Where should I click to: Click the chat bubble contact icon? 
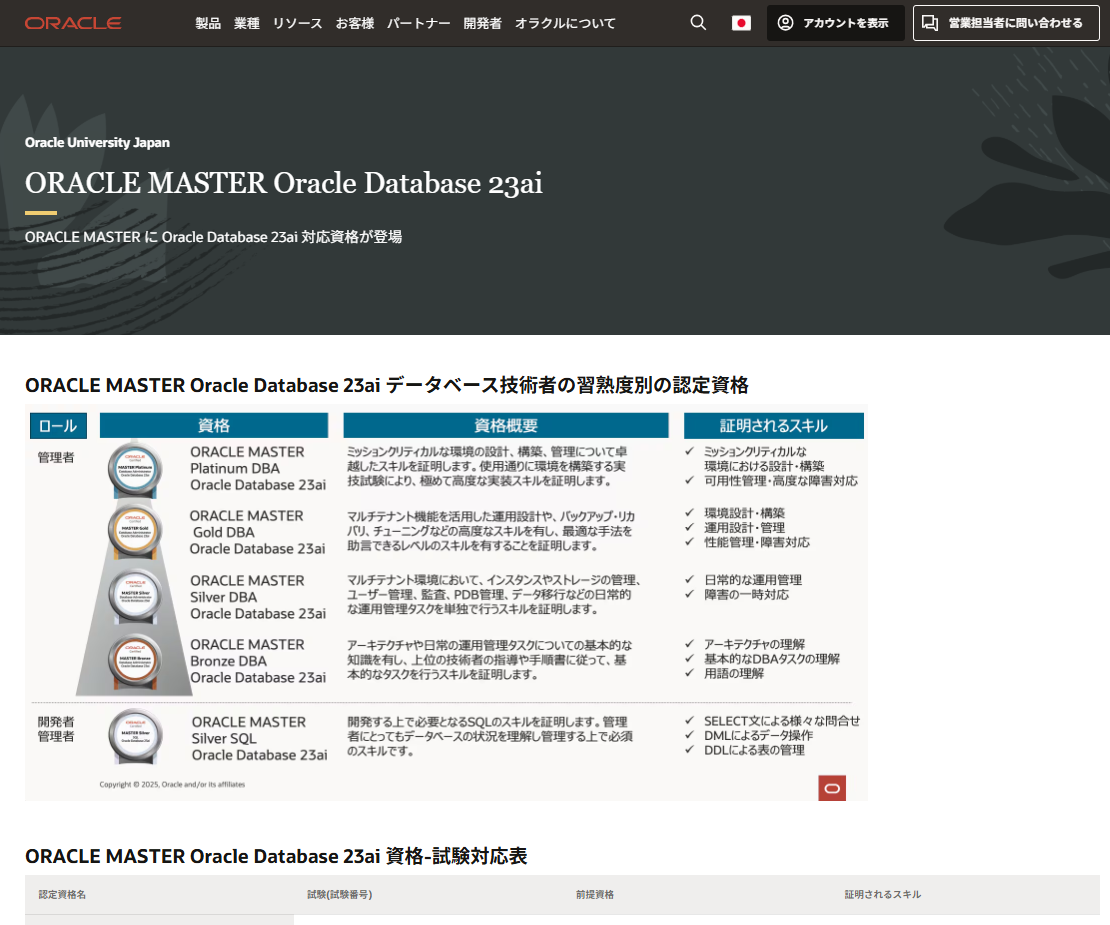tap(930, 23)
